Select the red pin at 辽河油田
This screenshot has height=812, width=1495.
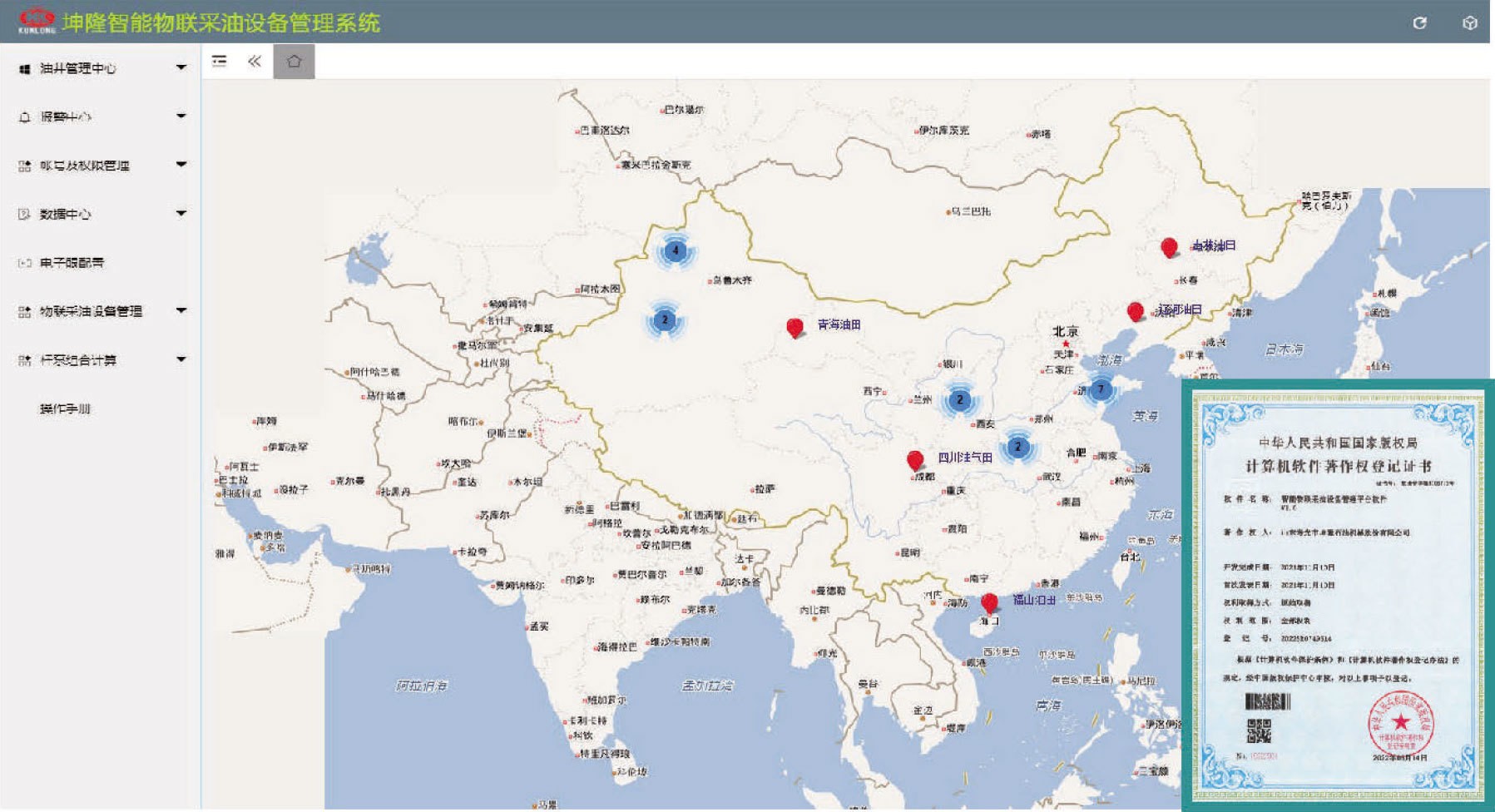point(1135,311)
